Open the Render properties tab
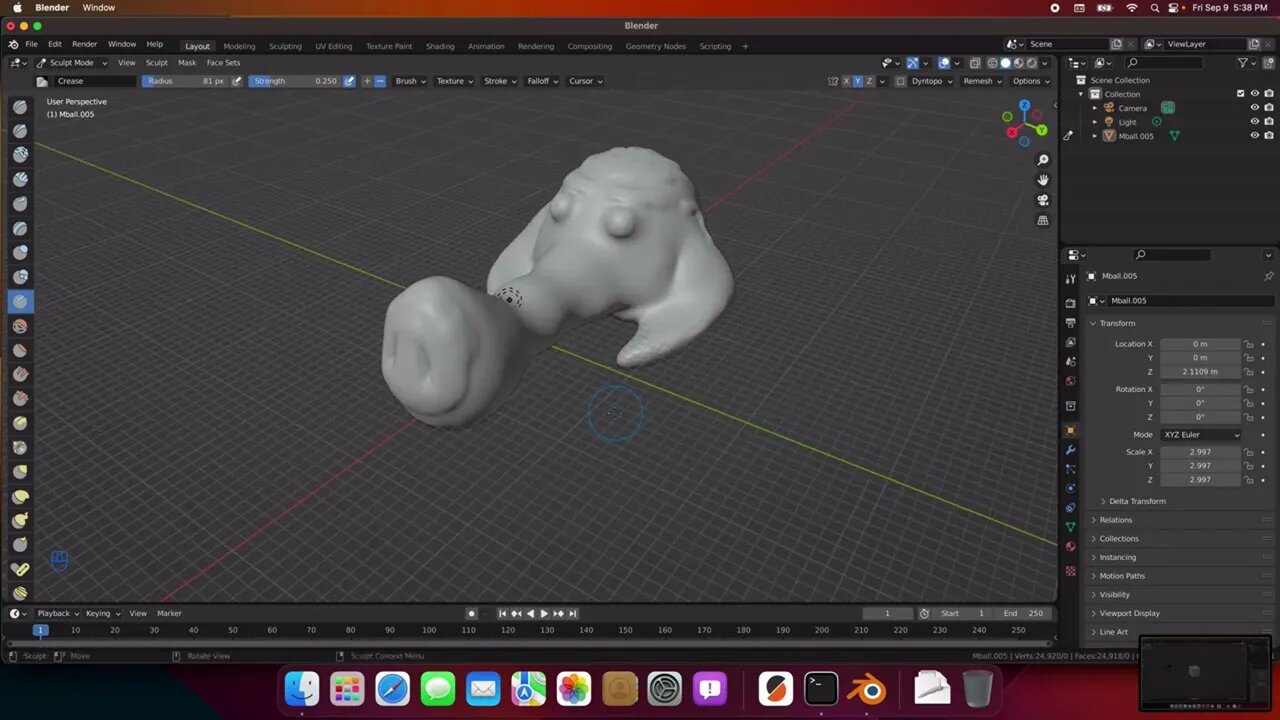This screenshot has height=720, width=1280. [x=1071, y=303]
